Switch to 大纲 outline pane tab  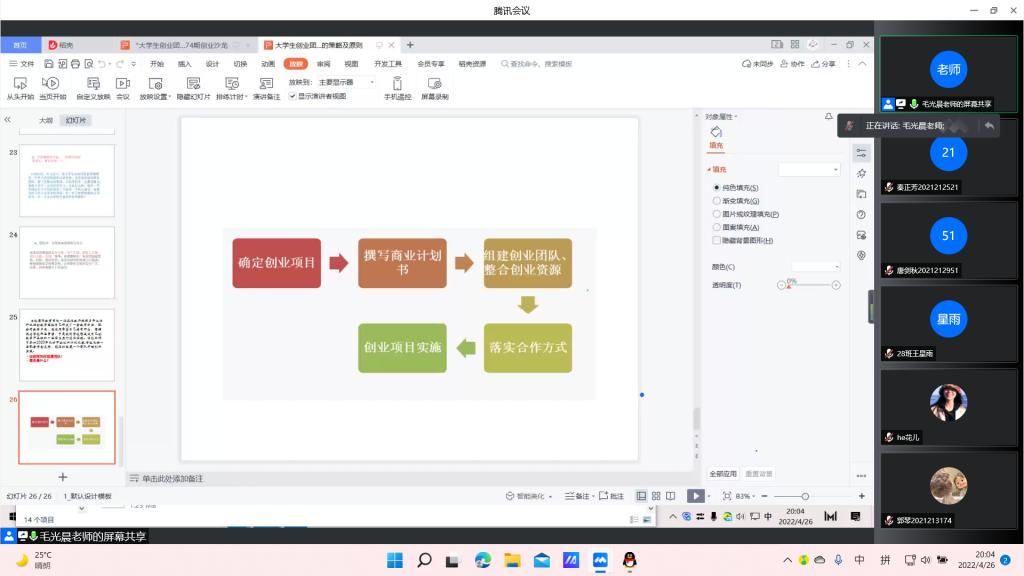point(45,120)
